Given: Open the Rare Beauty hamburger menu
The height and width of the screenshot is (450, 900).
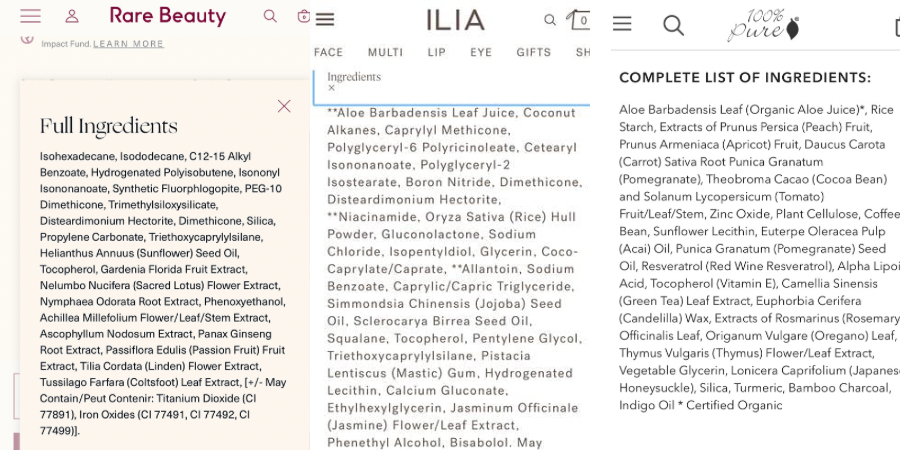Looking at the screenshot, I should click(x=30, y=16).
